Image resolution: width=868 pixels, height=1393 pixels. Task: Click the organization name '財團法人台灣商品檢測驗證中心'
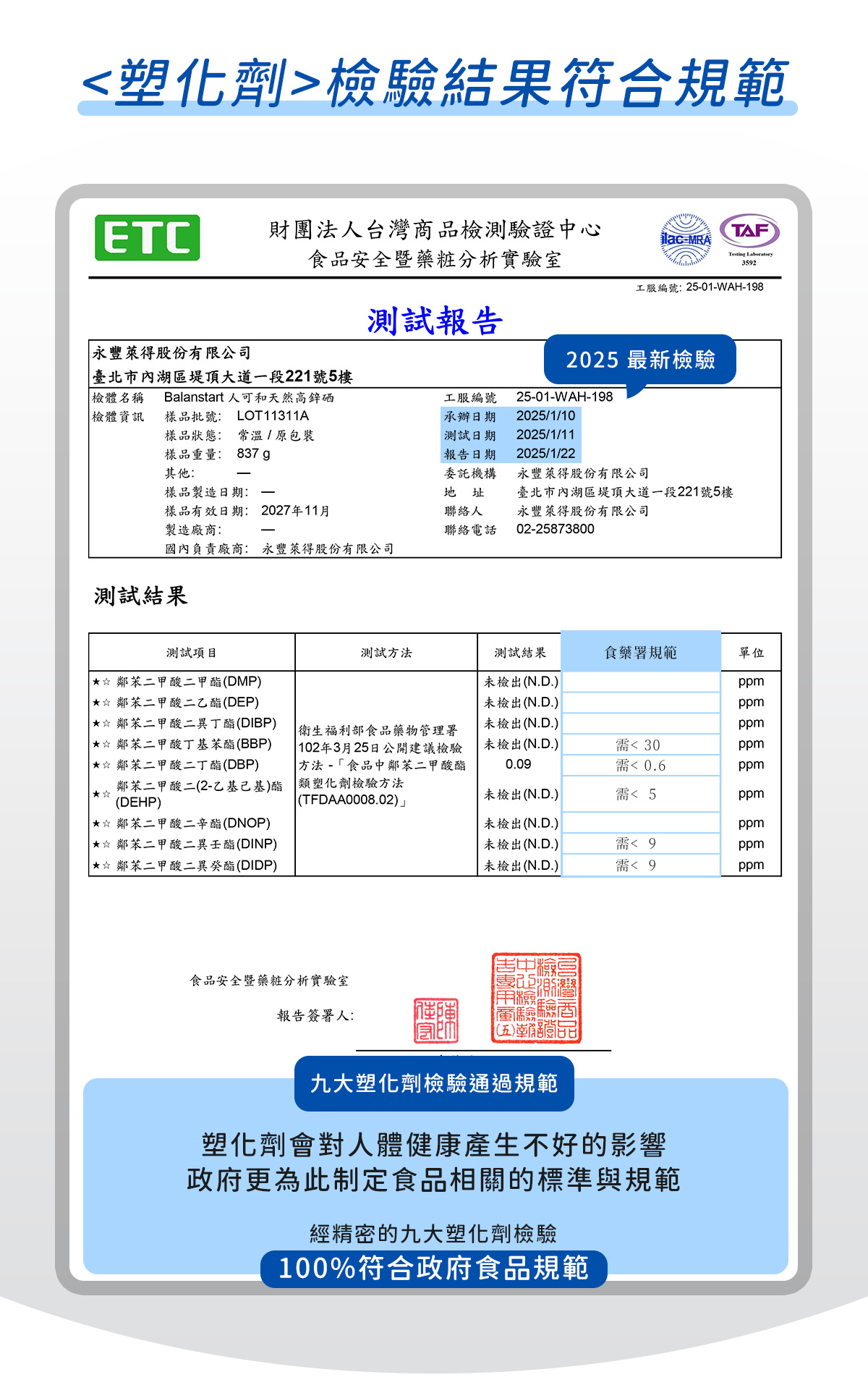[435, 230]
